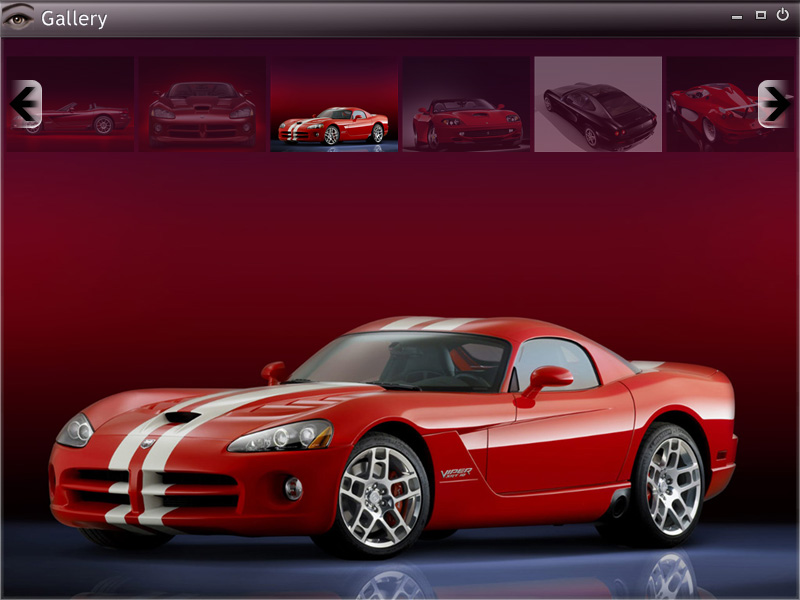Screen dimensions: 800x600
Task: Close Gallery using the power icon
Action: (x=783, y=15)
